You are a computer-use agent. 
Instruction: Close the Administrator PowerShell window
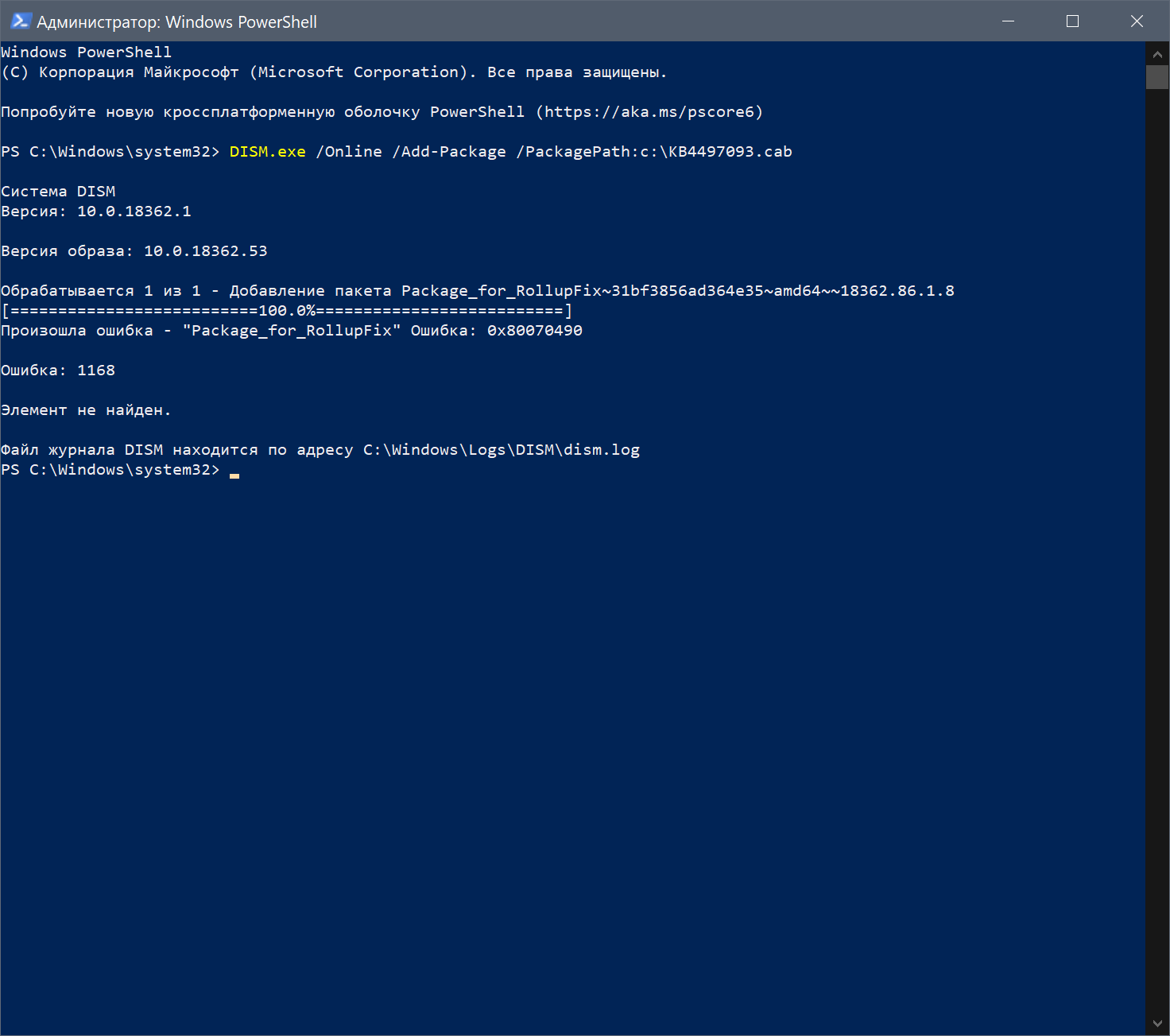click(x=1137, y=21)
